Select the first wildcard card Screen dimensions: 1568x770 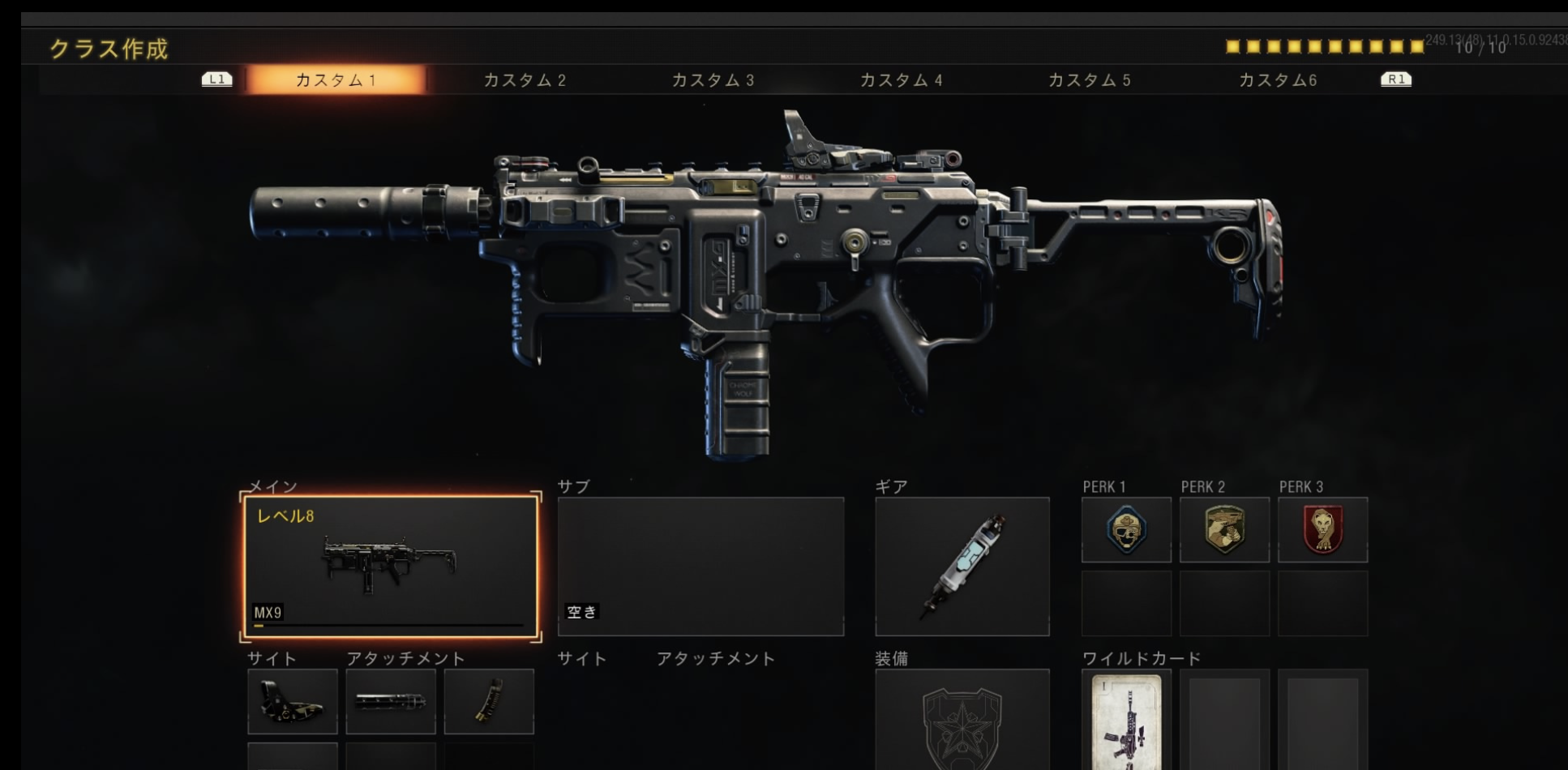point(1126,720)
